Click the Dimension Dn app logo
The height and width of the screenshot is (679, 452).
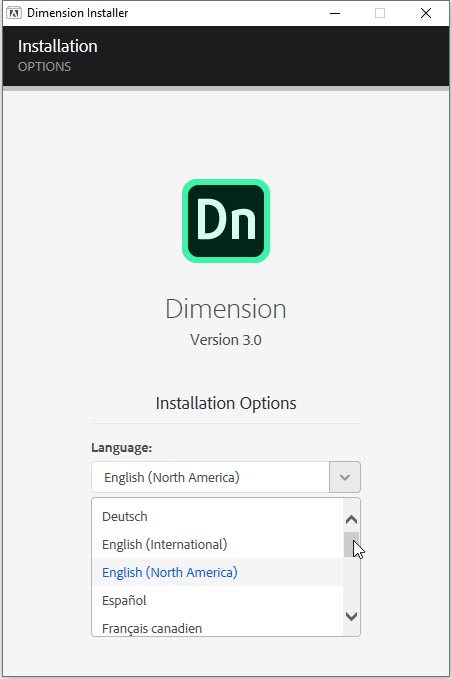click(226, 221)
